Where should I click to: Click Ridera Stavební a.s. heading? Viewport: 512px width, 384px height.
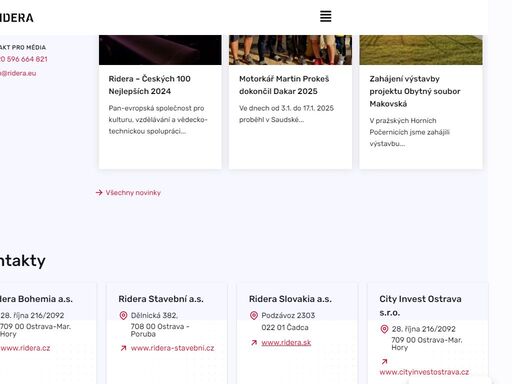(161, 299)
